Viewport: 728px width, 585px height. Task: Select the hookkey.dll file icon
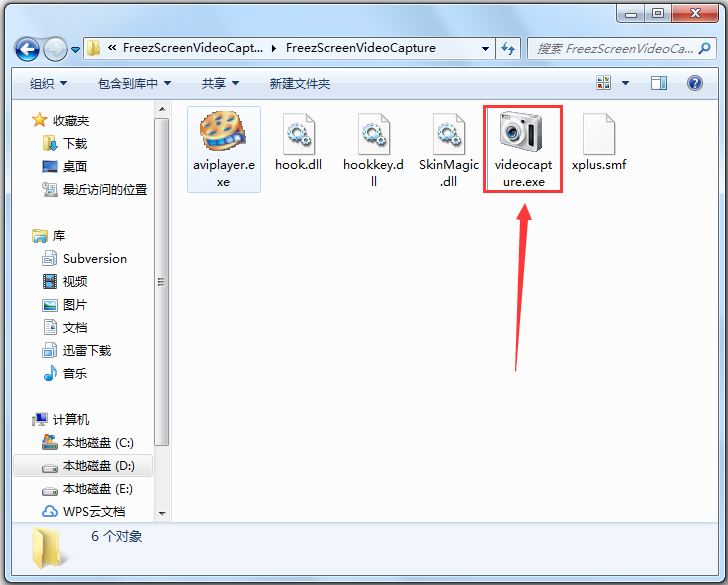tap(373, 134)
